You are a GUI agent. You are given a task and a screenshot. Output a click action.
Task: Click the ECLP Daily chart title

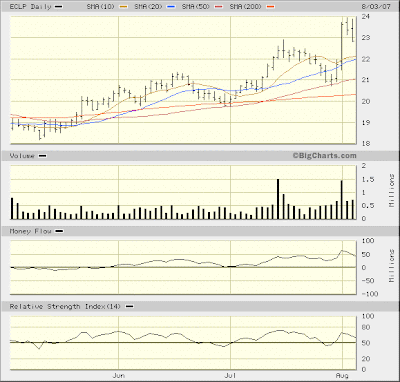[31, 6]
